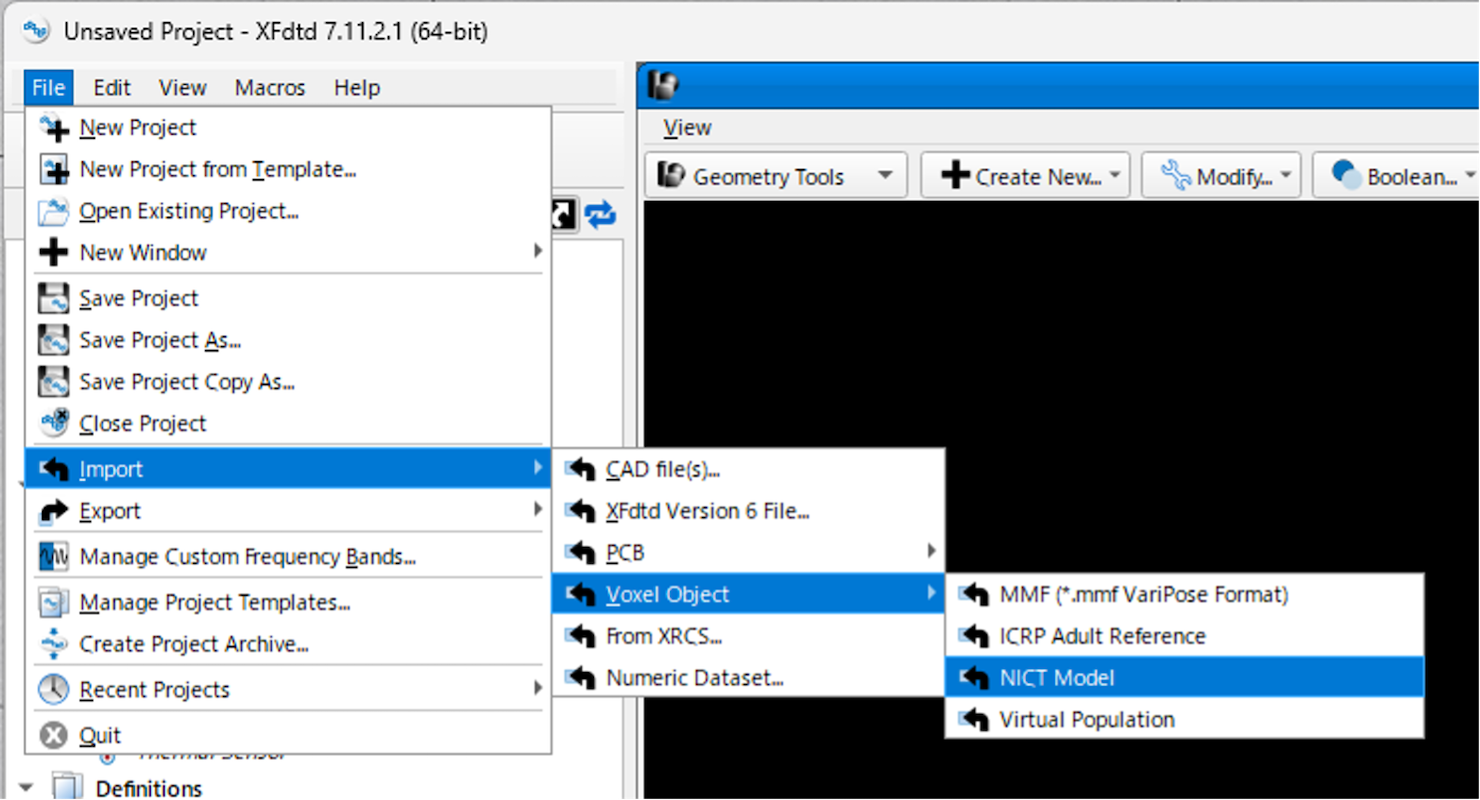The image size is (1480, 800).
Task: Open the Macros menu
Action: [270, 88]
